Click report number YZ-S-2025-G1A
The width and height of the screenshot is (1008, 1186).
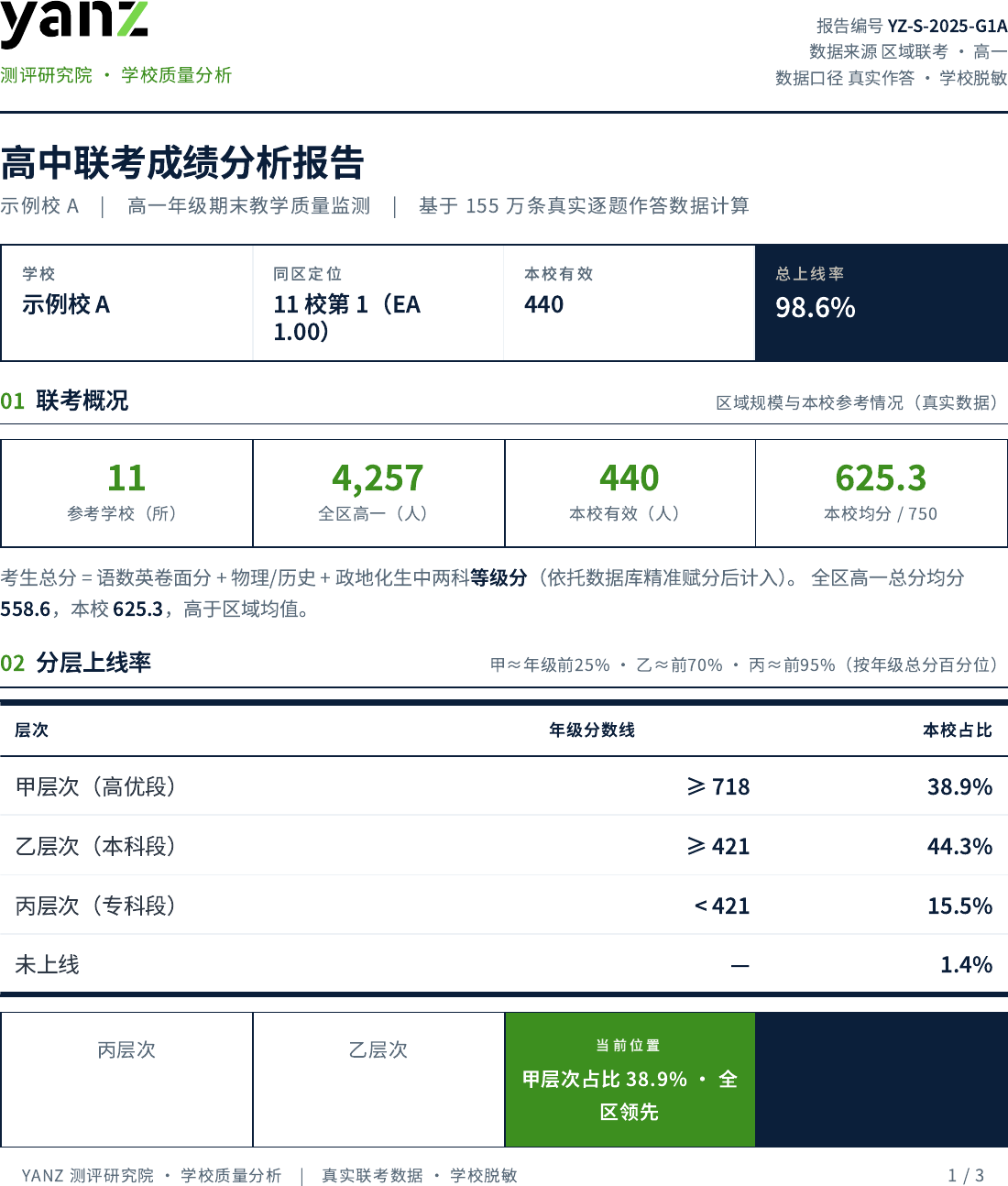[x=948, y=26]
